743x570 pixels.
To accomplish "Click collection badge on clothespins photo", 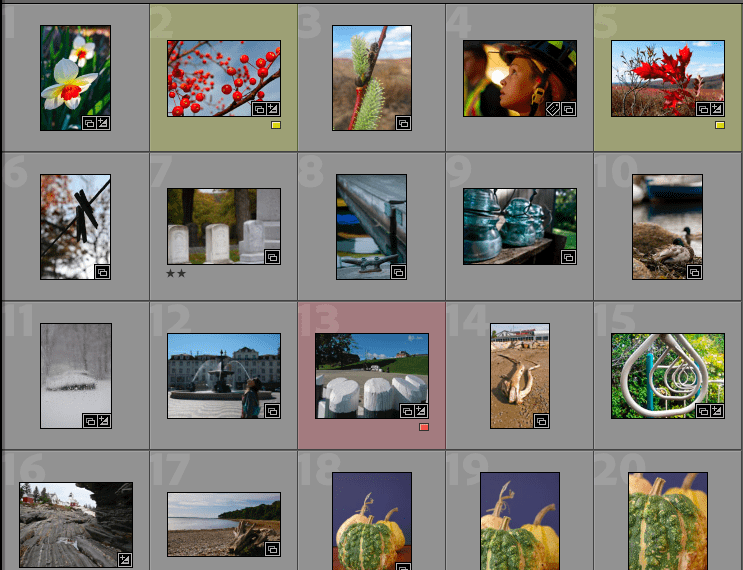I will click(102, 272).
